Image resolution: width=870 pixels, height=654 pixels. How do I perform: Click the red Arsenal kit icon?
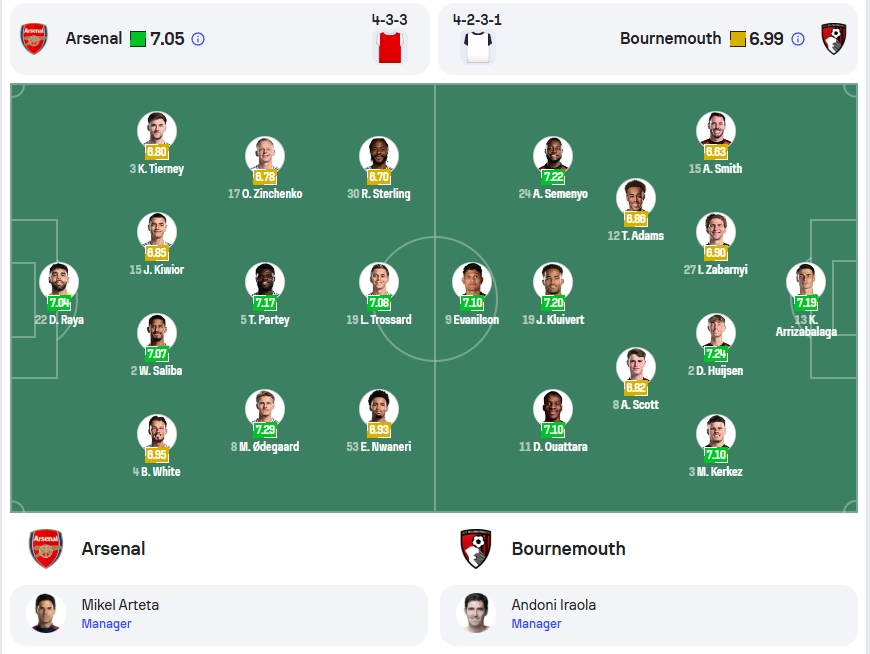pyautogui.click(x=390, y=47)
